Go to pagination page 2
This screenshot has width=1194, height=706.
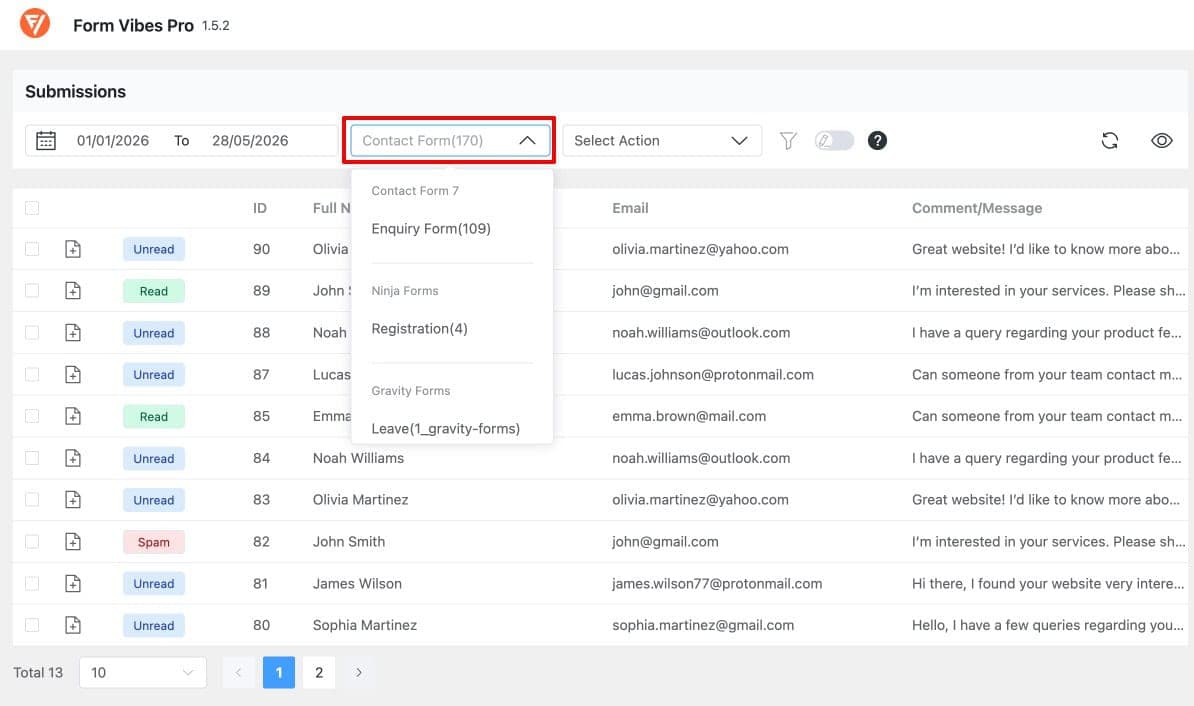coord(319,672)
